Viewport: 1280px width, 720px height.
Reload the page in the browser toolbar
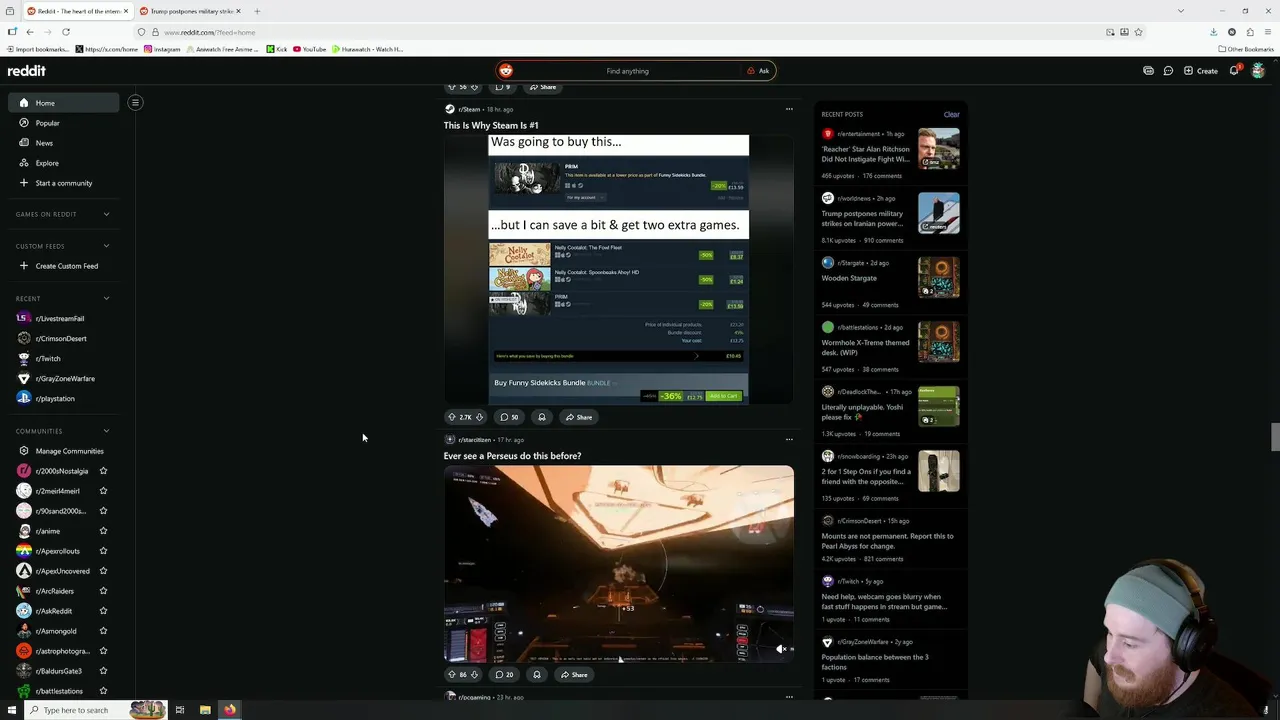66,32
